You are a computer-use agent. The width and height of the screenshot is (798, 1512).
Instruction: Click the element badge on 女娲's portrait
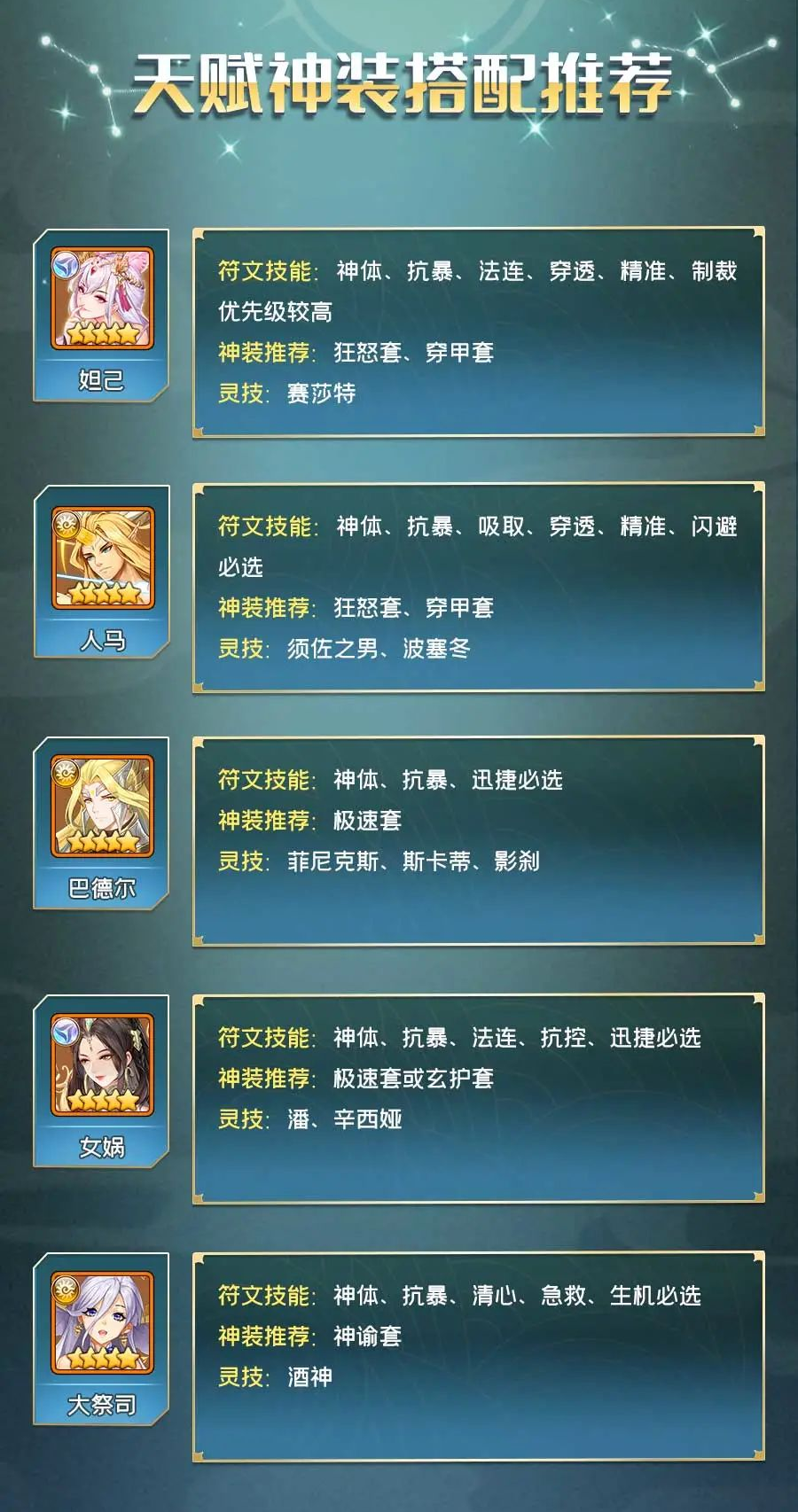[66, 1031]
